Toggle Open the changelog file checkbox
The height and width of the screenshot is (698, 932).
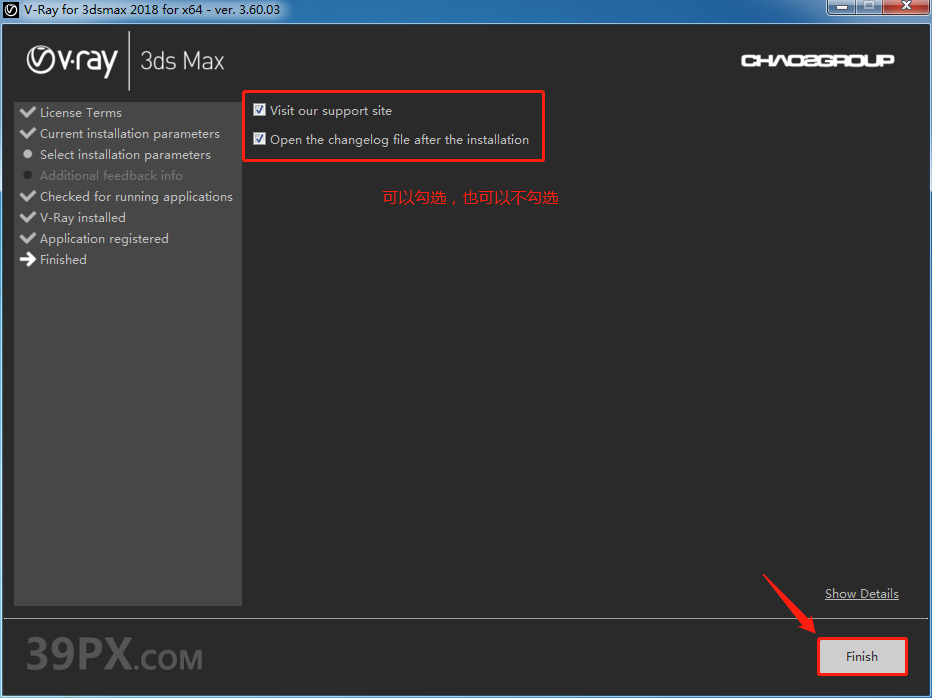[x=260, y=139]
